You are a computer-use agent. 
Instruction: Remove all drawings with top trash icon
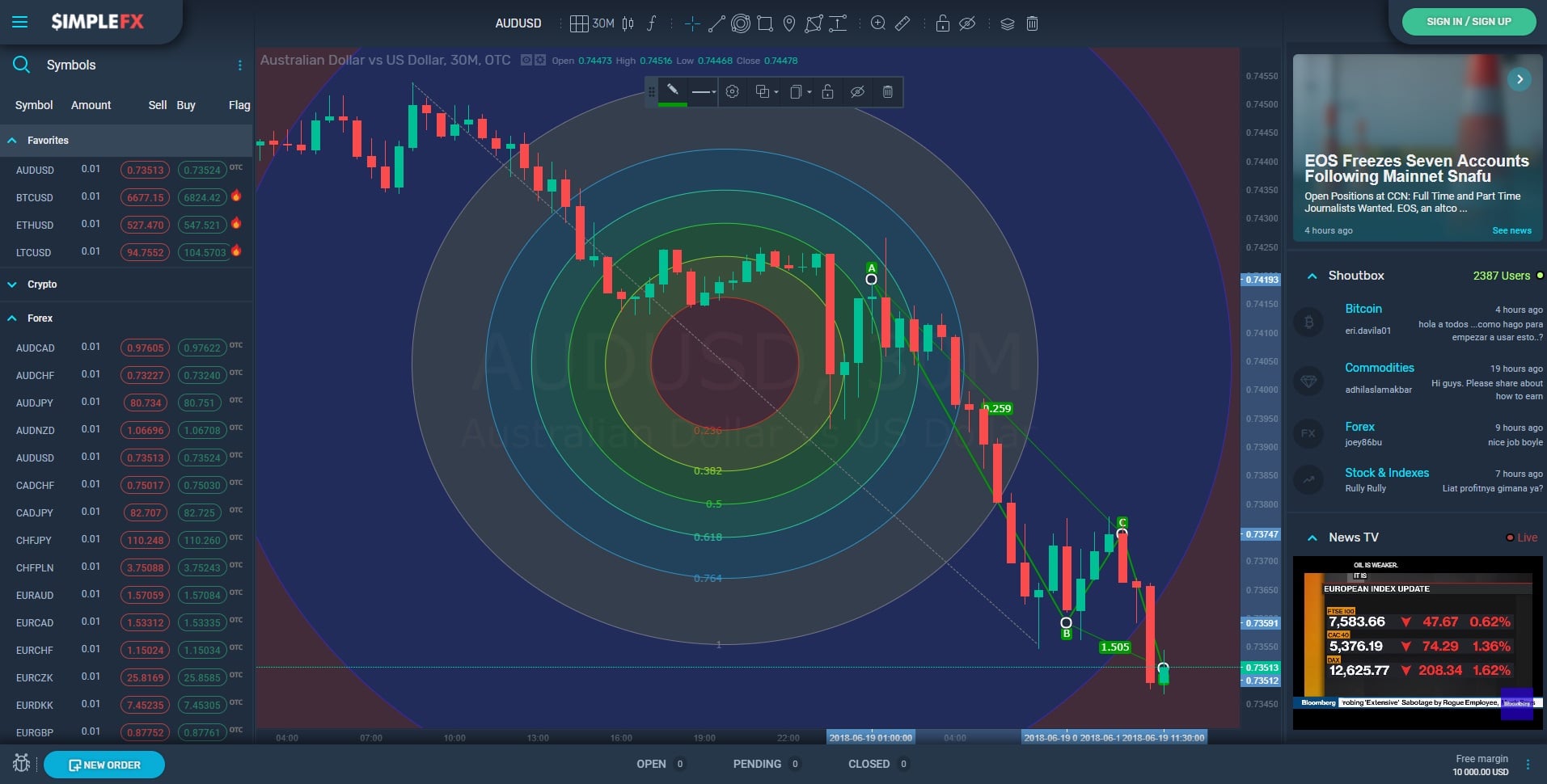[x=1032, y=23]
